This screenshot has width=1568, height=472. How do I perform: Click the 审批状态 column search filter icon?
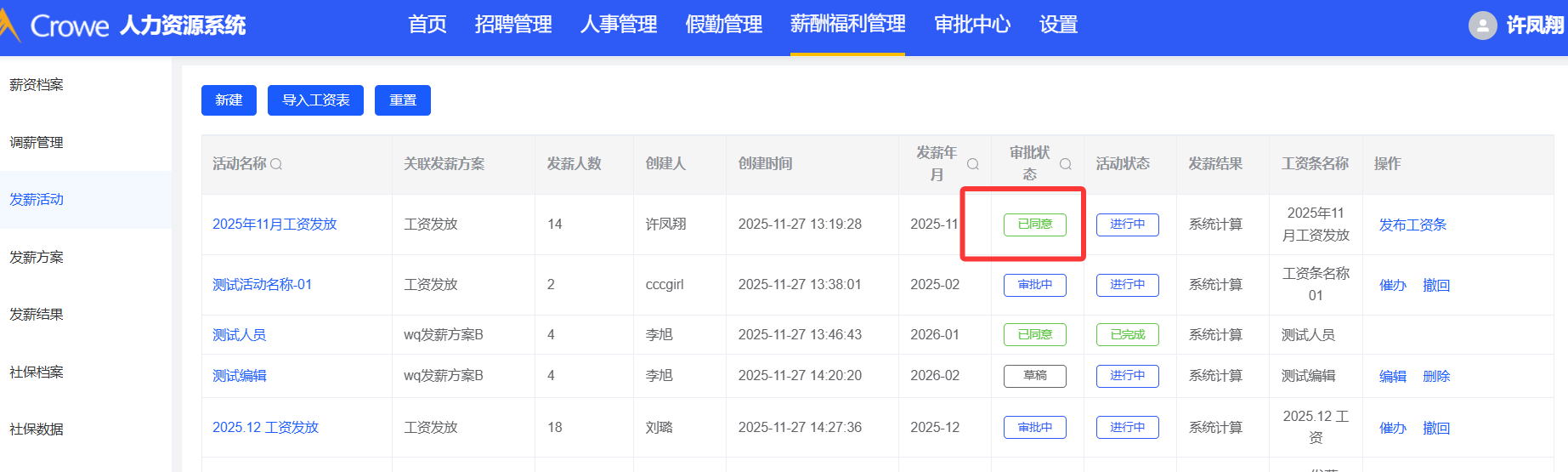tap(1066, 164)
